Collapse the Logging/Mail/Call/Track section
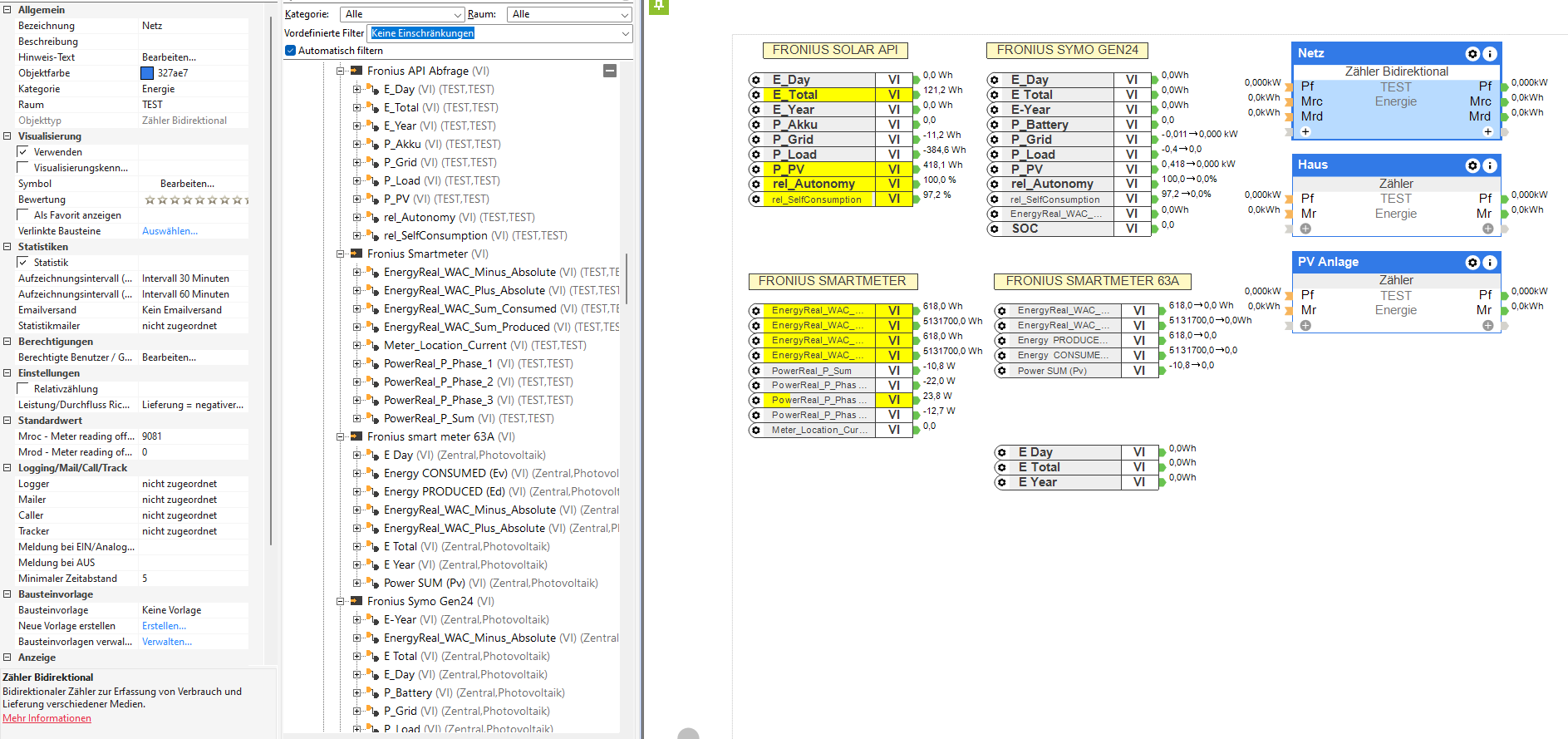The width and height of the screenshot is (1568, 739). point(7,468)
